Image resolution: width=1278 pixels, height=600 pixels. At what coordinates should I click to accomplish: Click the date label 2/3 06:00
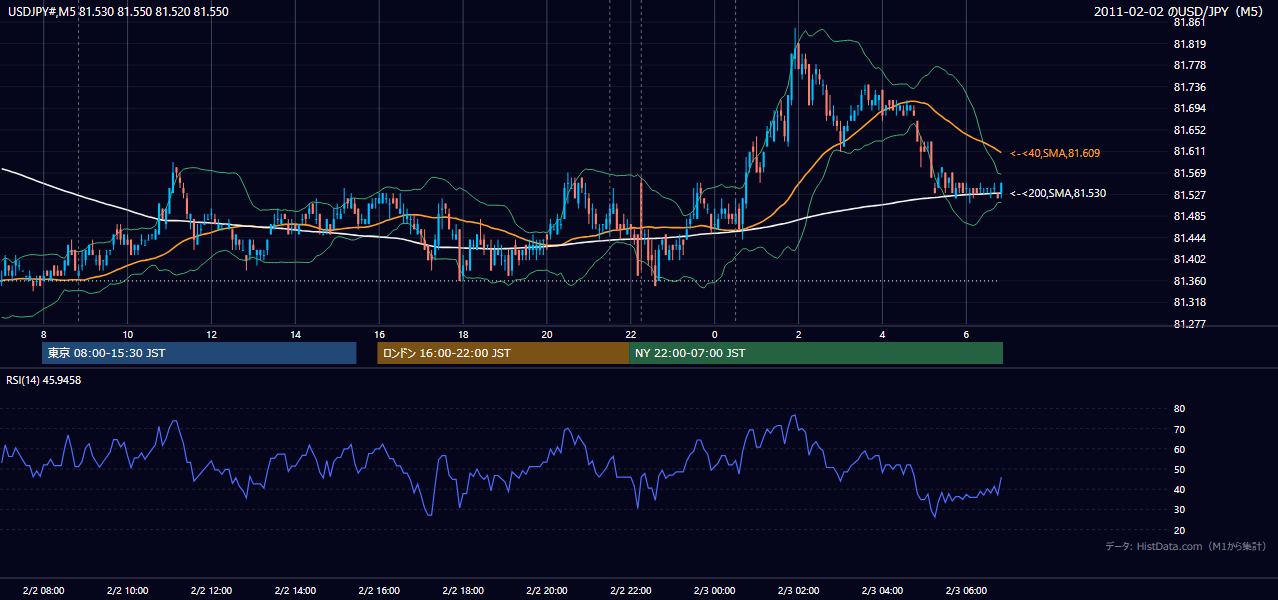[966, 591]
